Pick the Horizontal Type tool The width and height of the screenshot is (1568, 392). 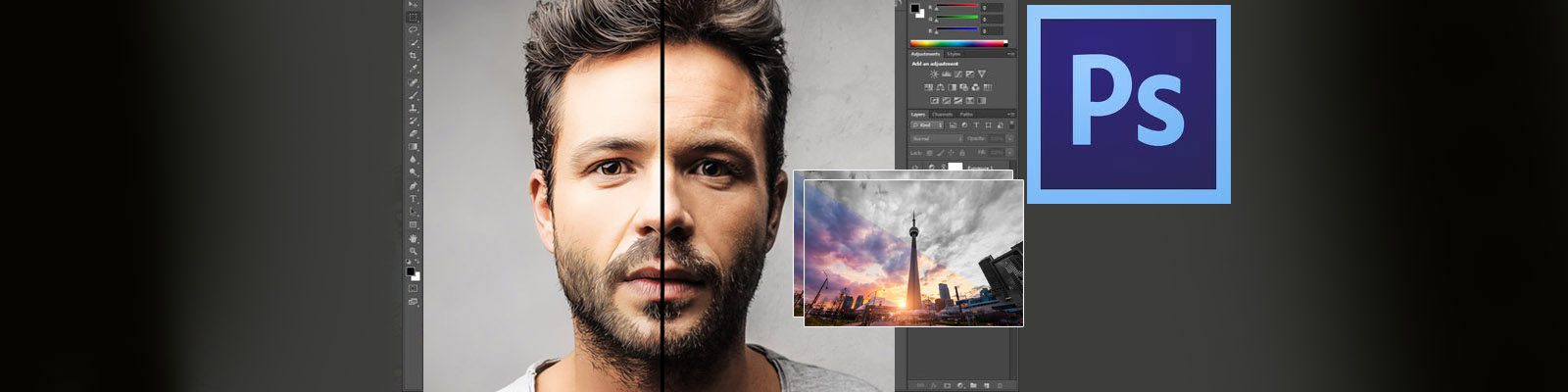click(x=413, y=199)
